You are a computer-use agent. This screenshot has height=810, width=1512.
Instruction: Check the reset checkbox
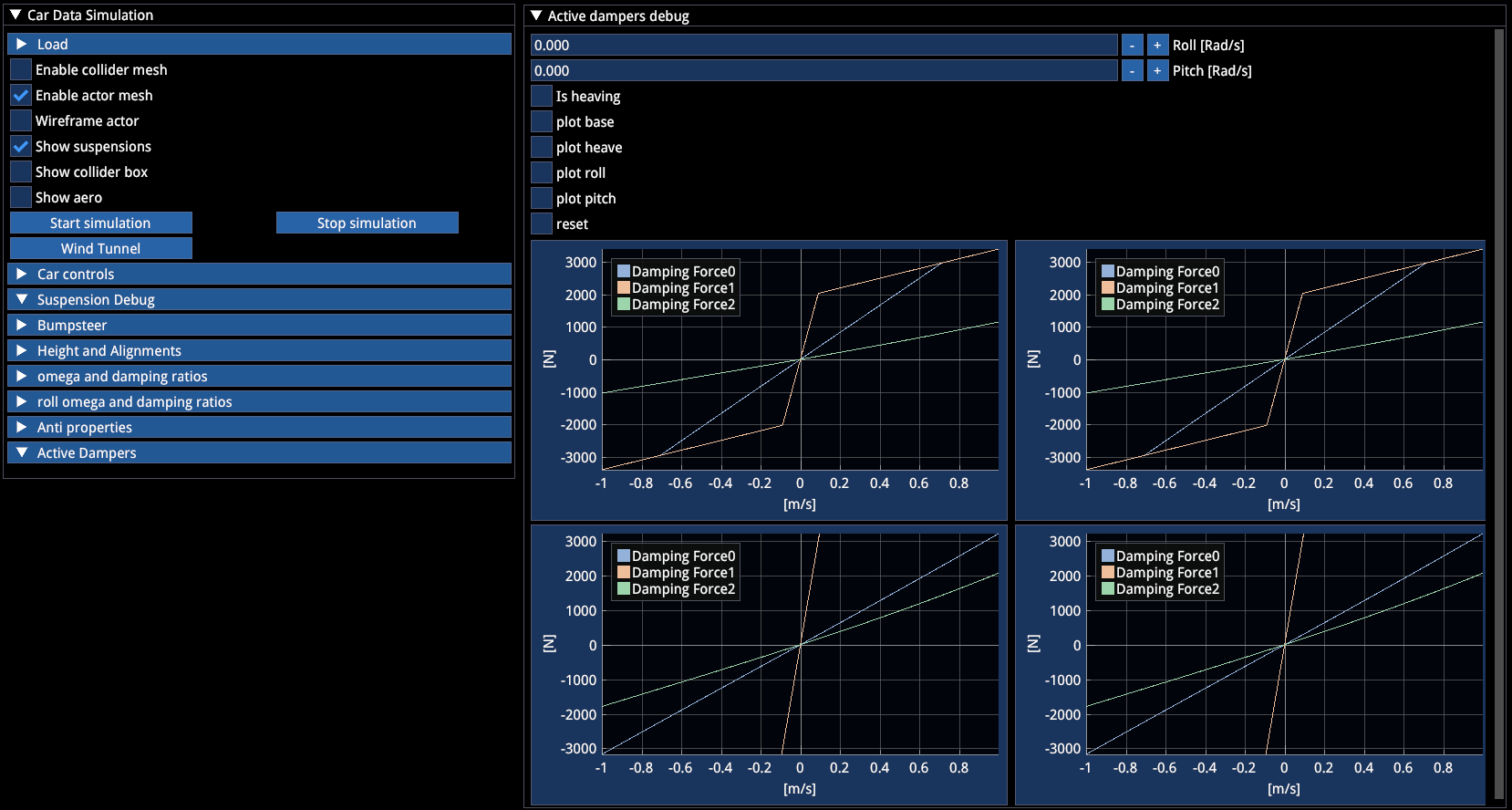pyautogui.click(x=542, y=223)
